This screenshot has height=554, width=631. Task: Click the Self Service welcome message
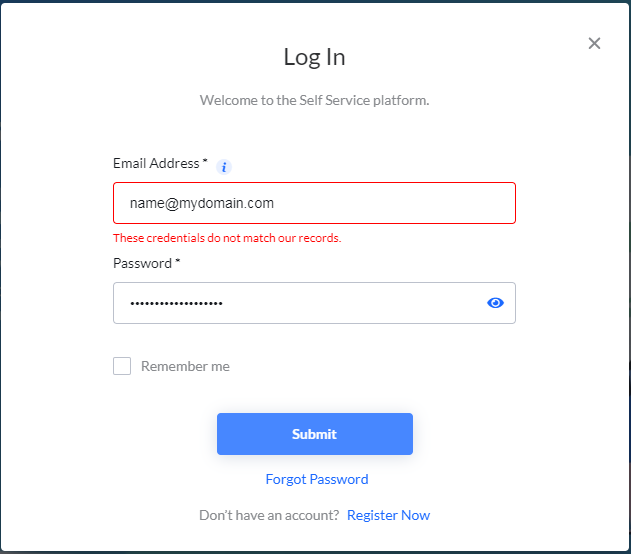(314, 100)
